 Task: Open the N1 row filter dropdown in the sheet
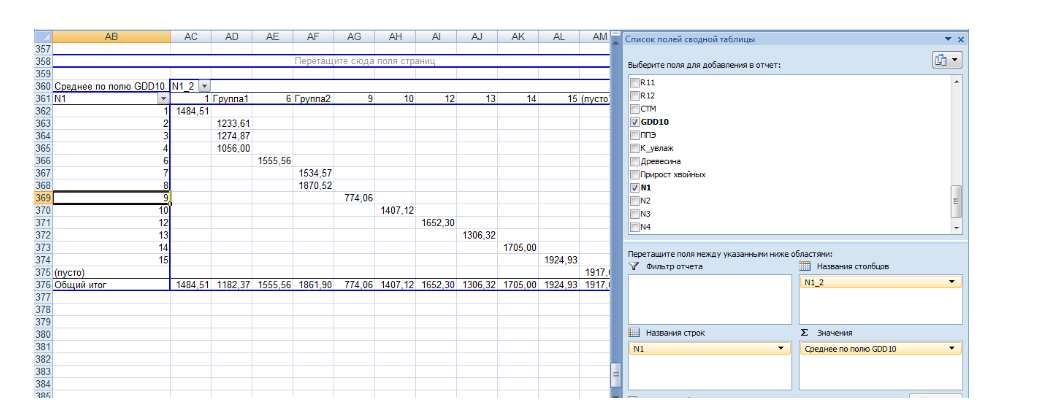pyautogui.click(x=163, y=99)
